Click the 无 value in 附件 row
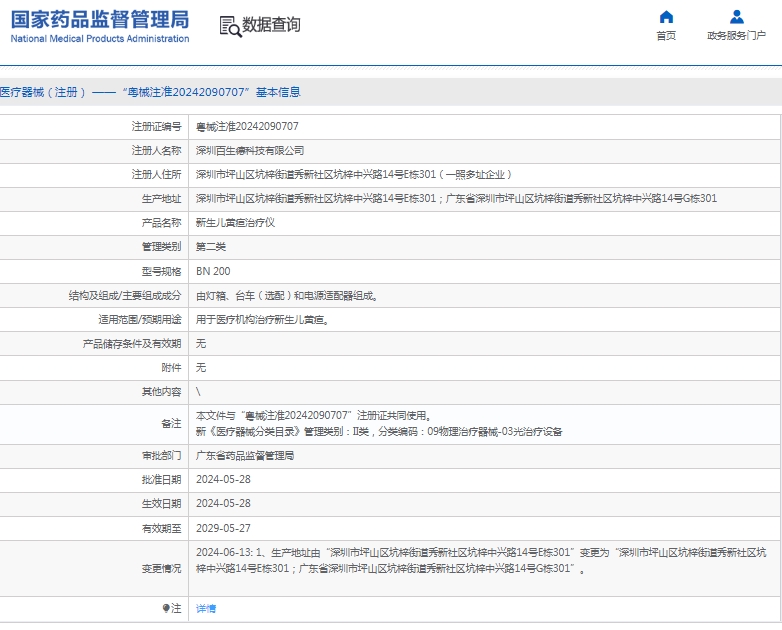 (x=201, y=368)
